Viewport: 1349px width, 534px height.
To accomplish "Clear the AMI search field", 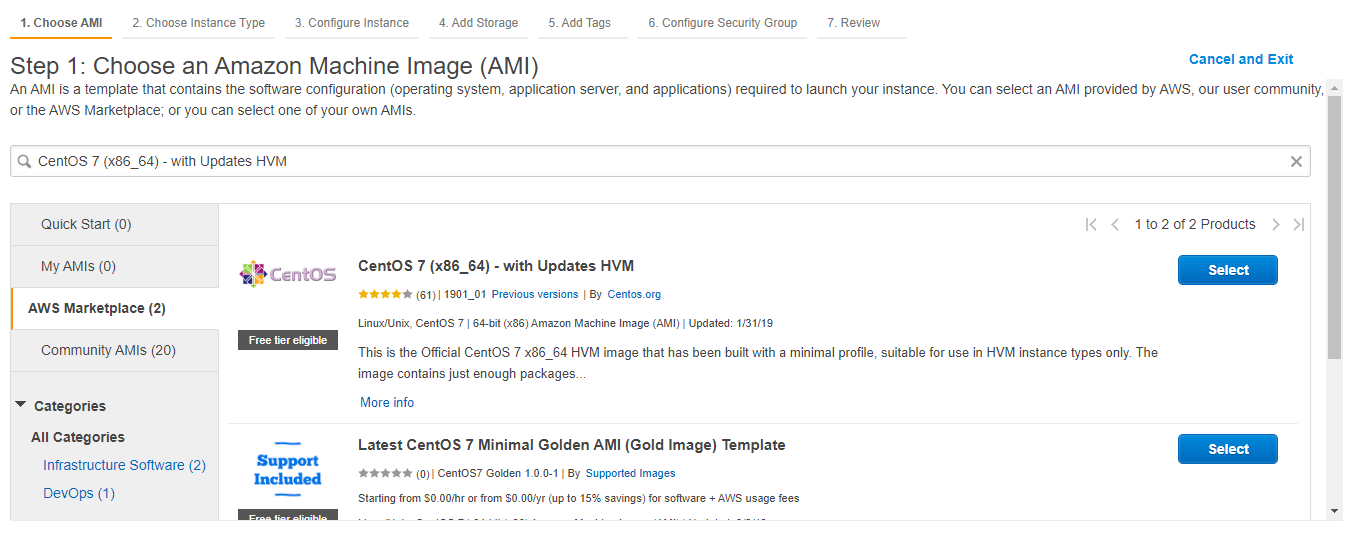I will click(x=1296, y=161).
